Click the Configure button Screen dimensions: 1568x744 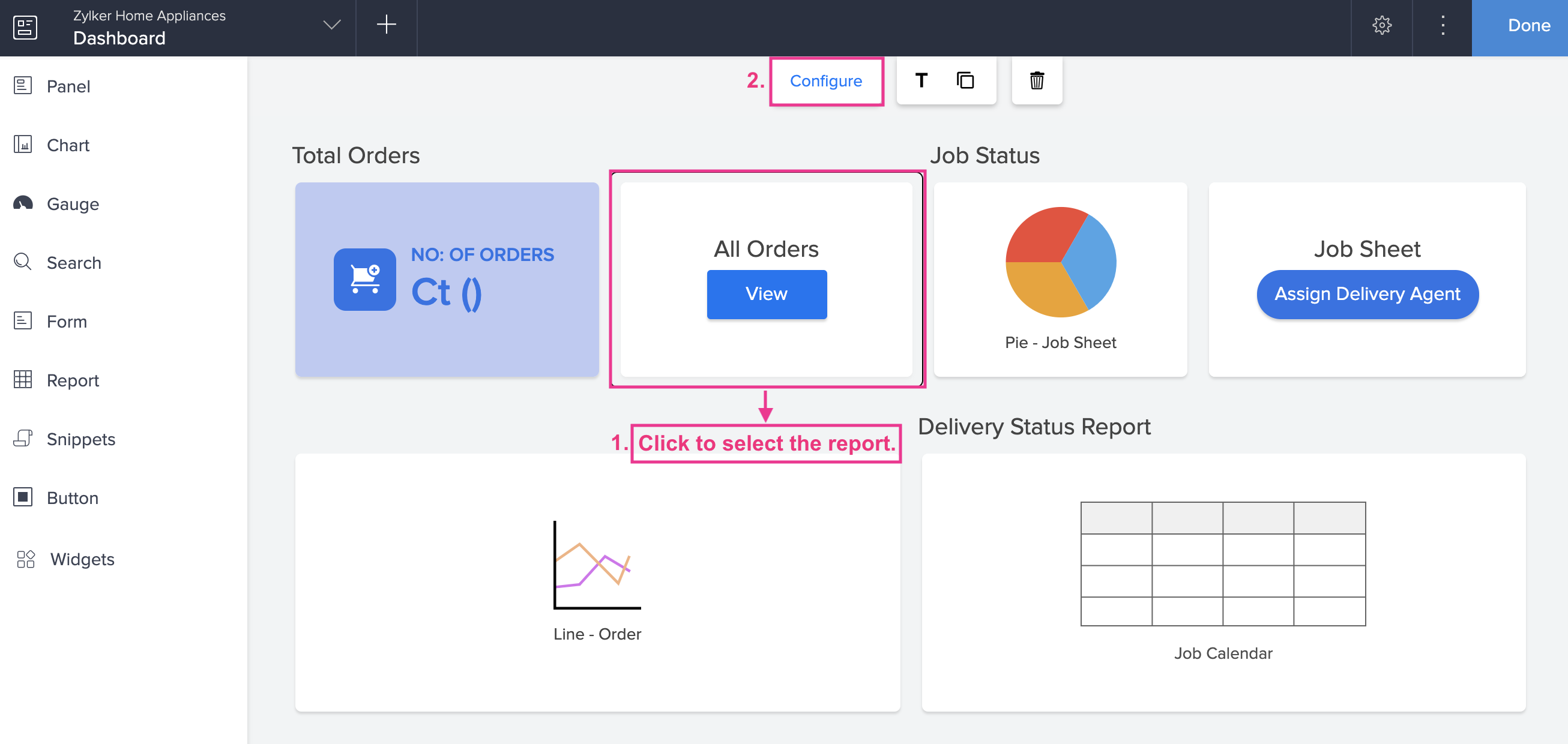point(825,81)
